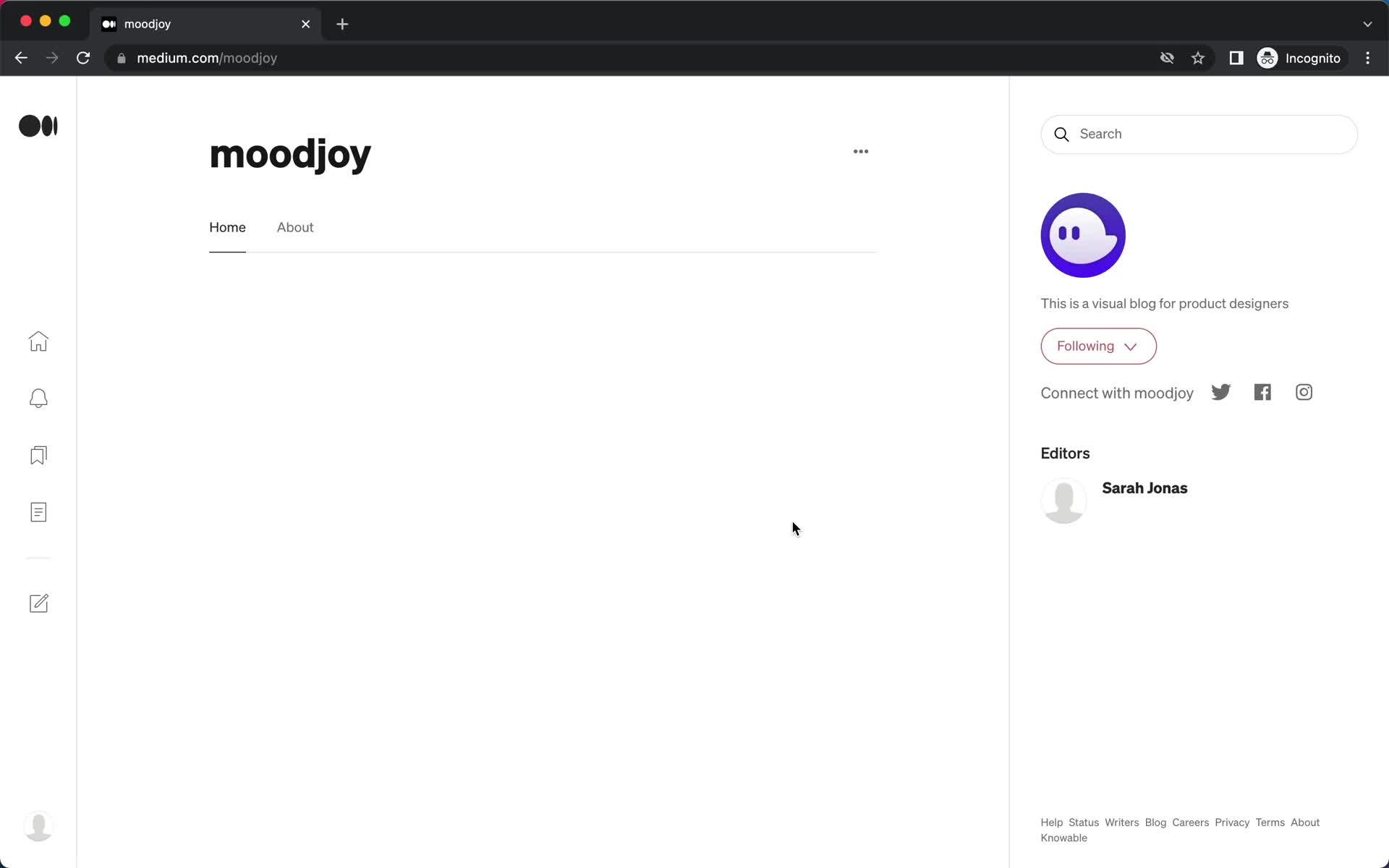
Task: Click the Twitter icon to connect
Action: point(1221,392)
